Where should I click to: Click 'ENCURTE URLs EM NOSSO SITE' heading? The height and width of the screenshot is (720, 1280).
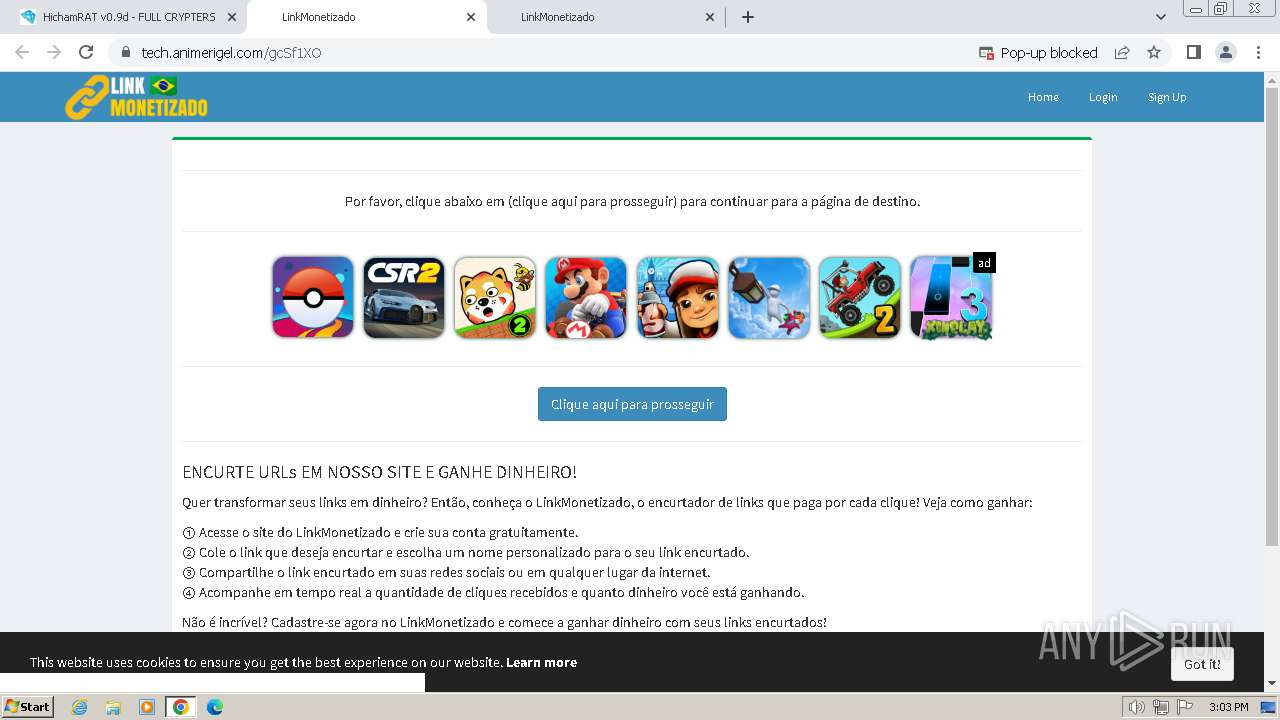[379, 472]
